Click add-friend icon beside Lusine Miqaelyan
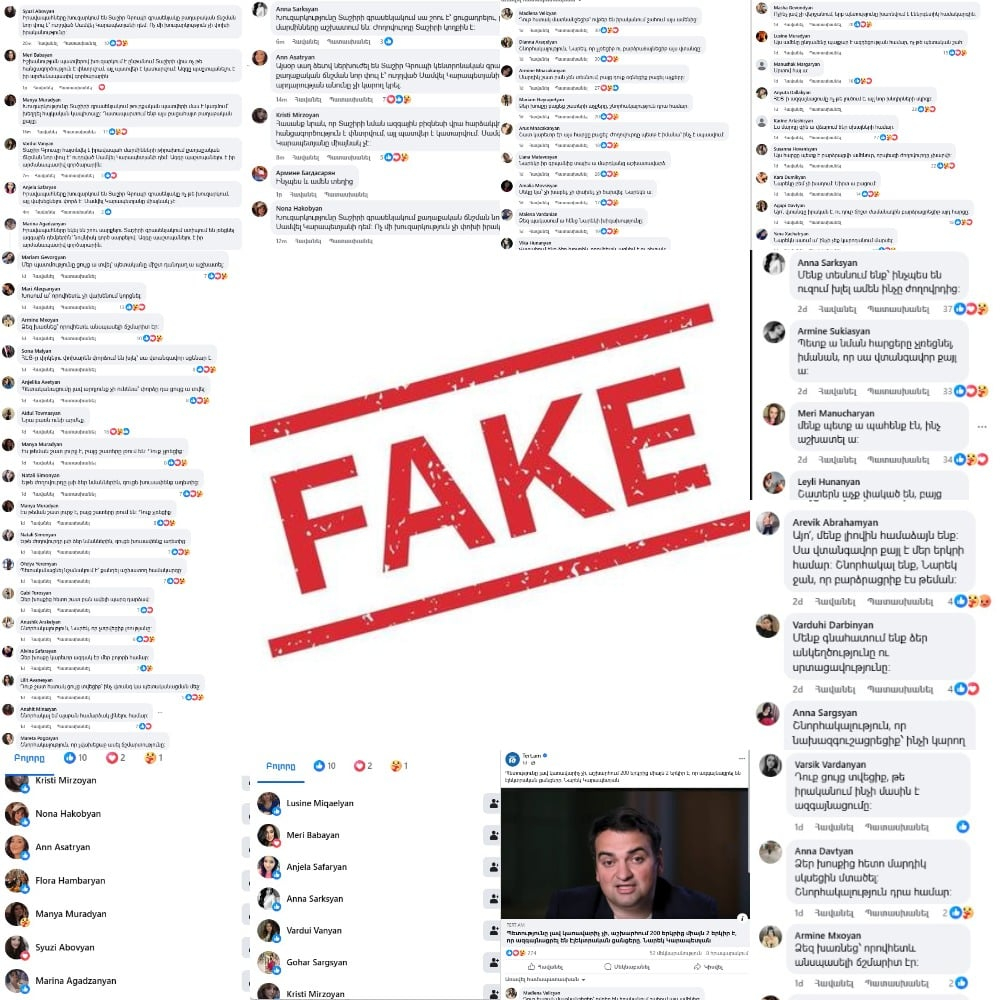Viewport: 1000px width, 1000px height. point(492,804)
